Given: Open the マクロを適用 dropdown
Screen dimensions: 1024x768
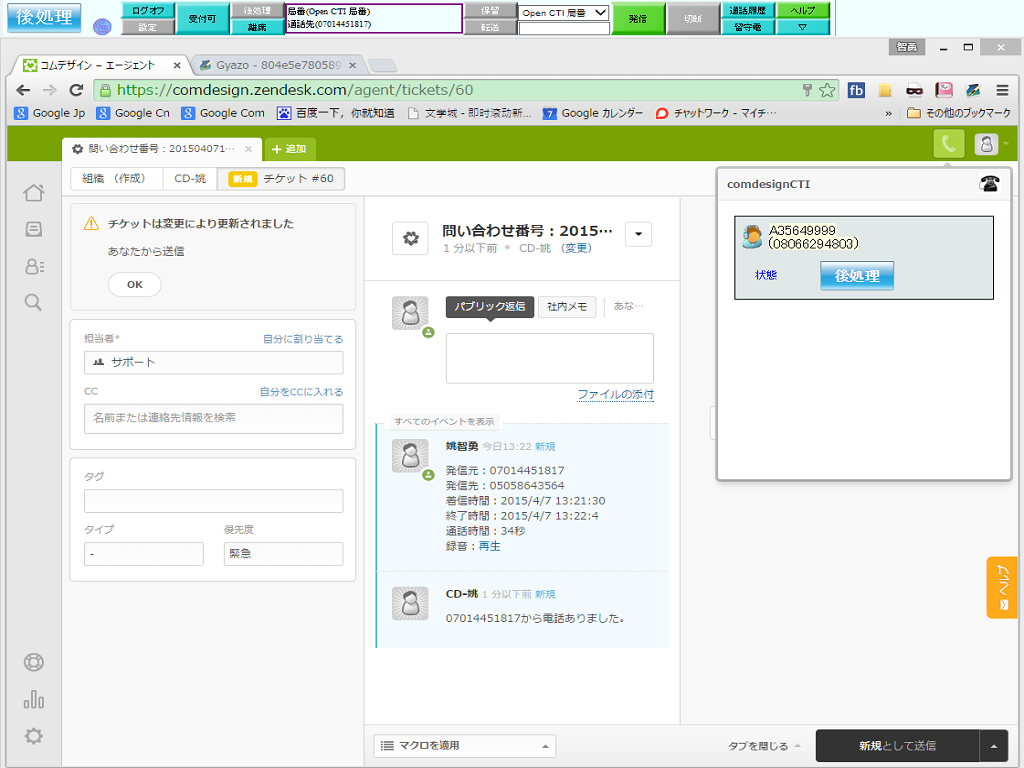Looking at the screenshot, I should click(465, 745).
